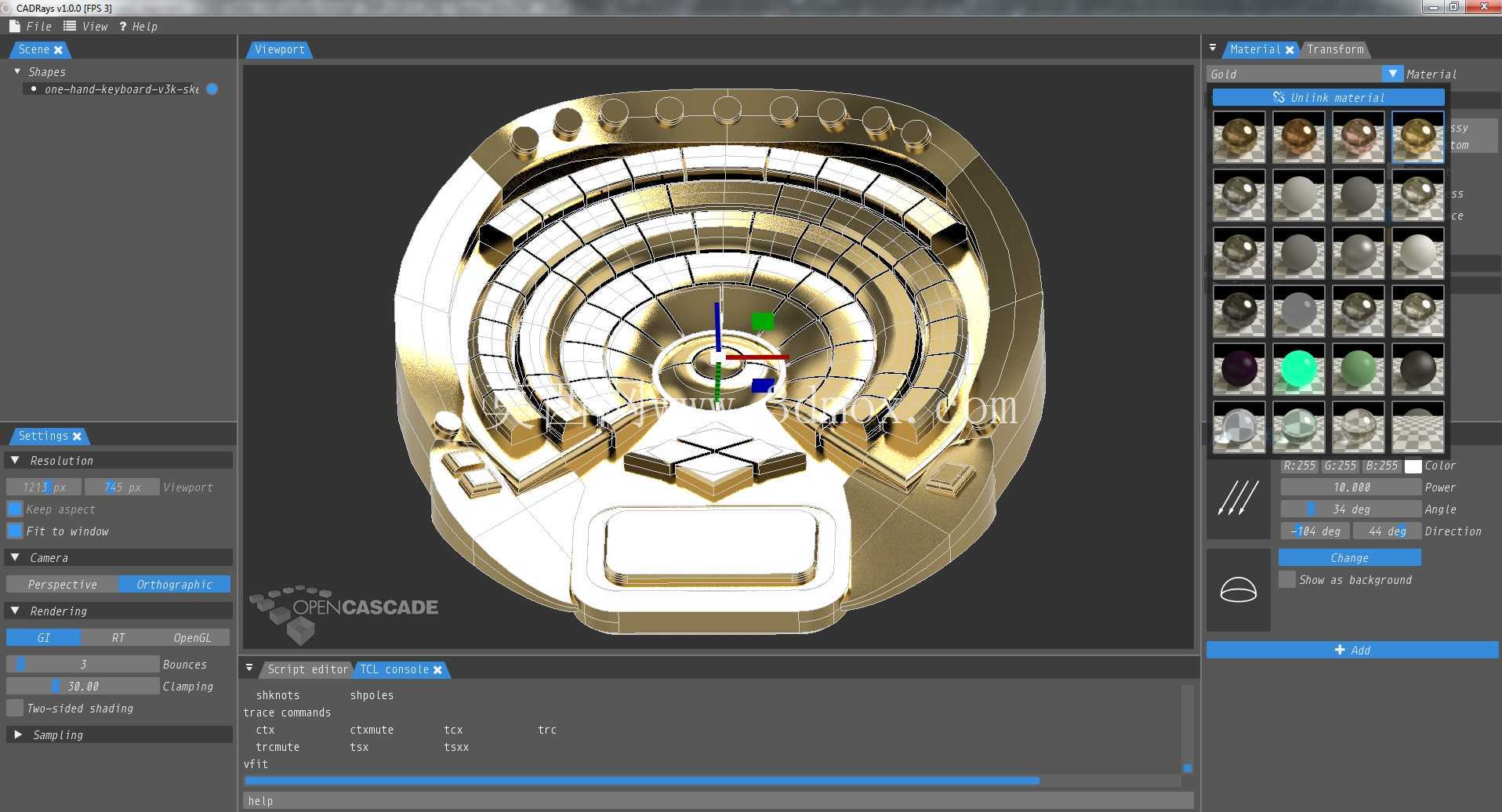Click the list icon beside View
The image size is (1502, 812).
(x=70, y=26)
